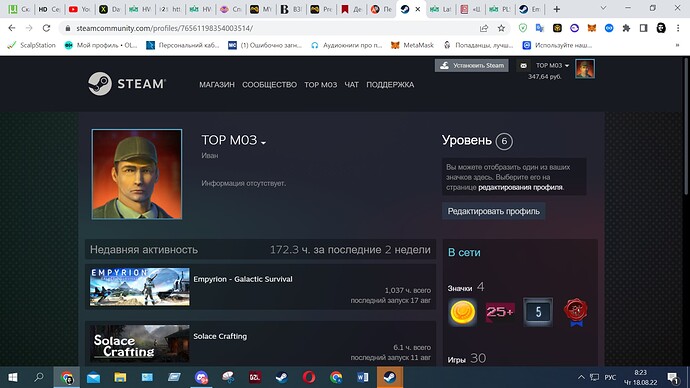
Task: Click the Установить Steam button
Action: [x=472, y=66]
